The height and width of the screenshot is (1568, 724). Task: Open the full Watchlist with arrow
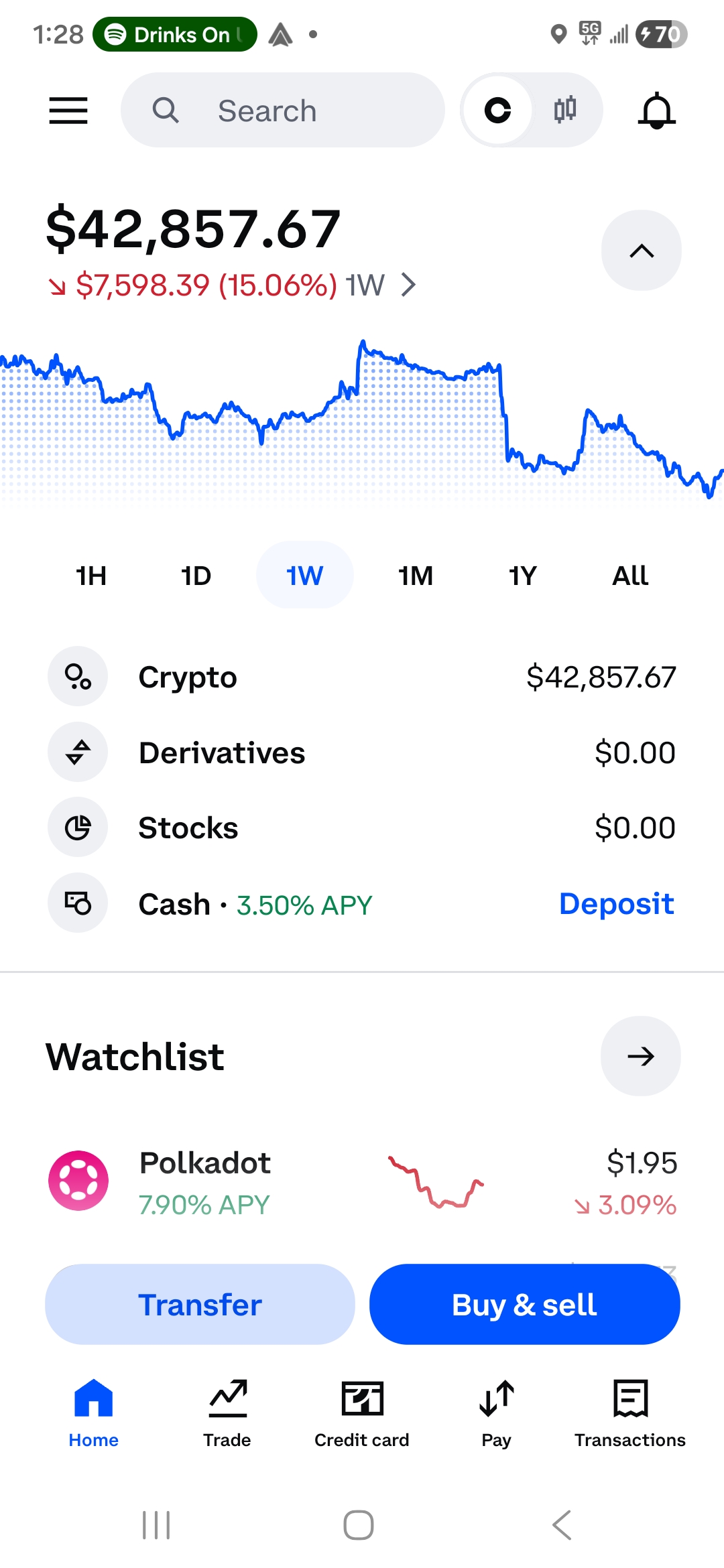click(640, 1057)
